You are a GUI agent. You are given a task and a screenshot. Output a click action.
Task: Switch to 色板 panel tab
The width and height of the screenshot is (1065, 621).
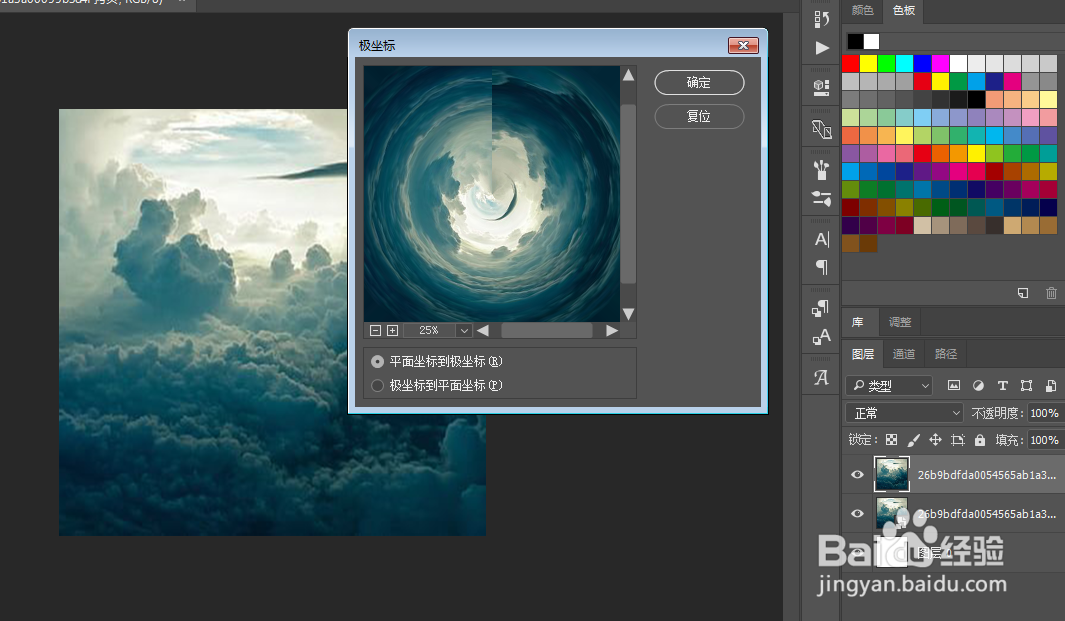[904, 10]
